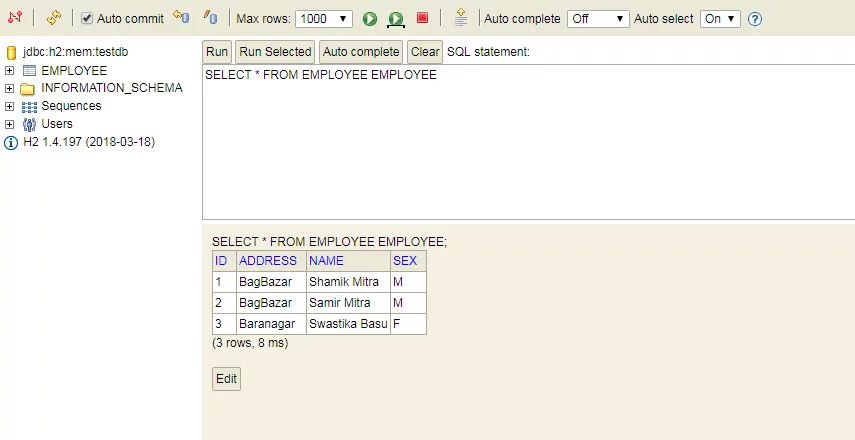This screenshot has height=440, width=855.
Task: Run query with green play icon
Action: (x=370, y=19)
